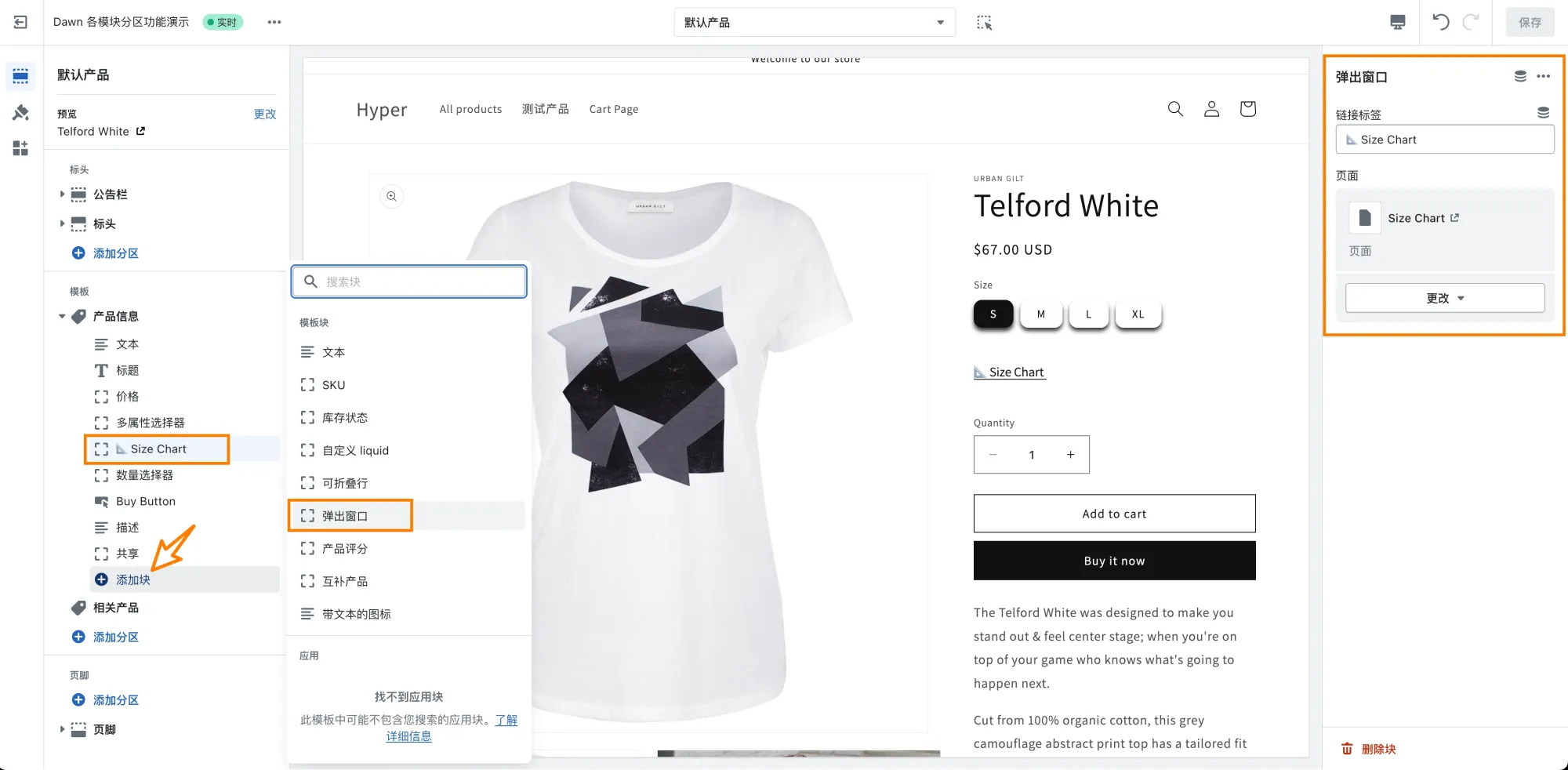Select size M variant option
This screenshot has height=770, width=1568.
1040,314
